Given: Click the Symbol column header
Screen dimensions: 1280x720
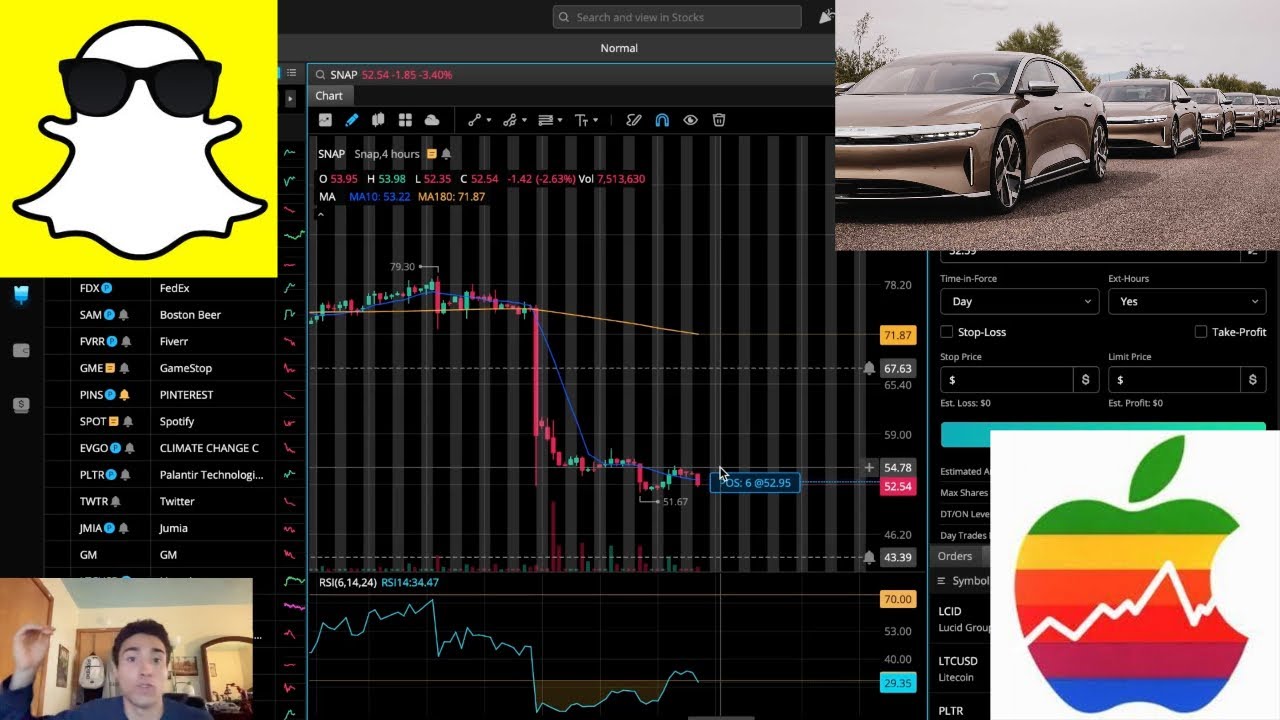Looking at the screenshot, I should 970,581.
